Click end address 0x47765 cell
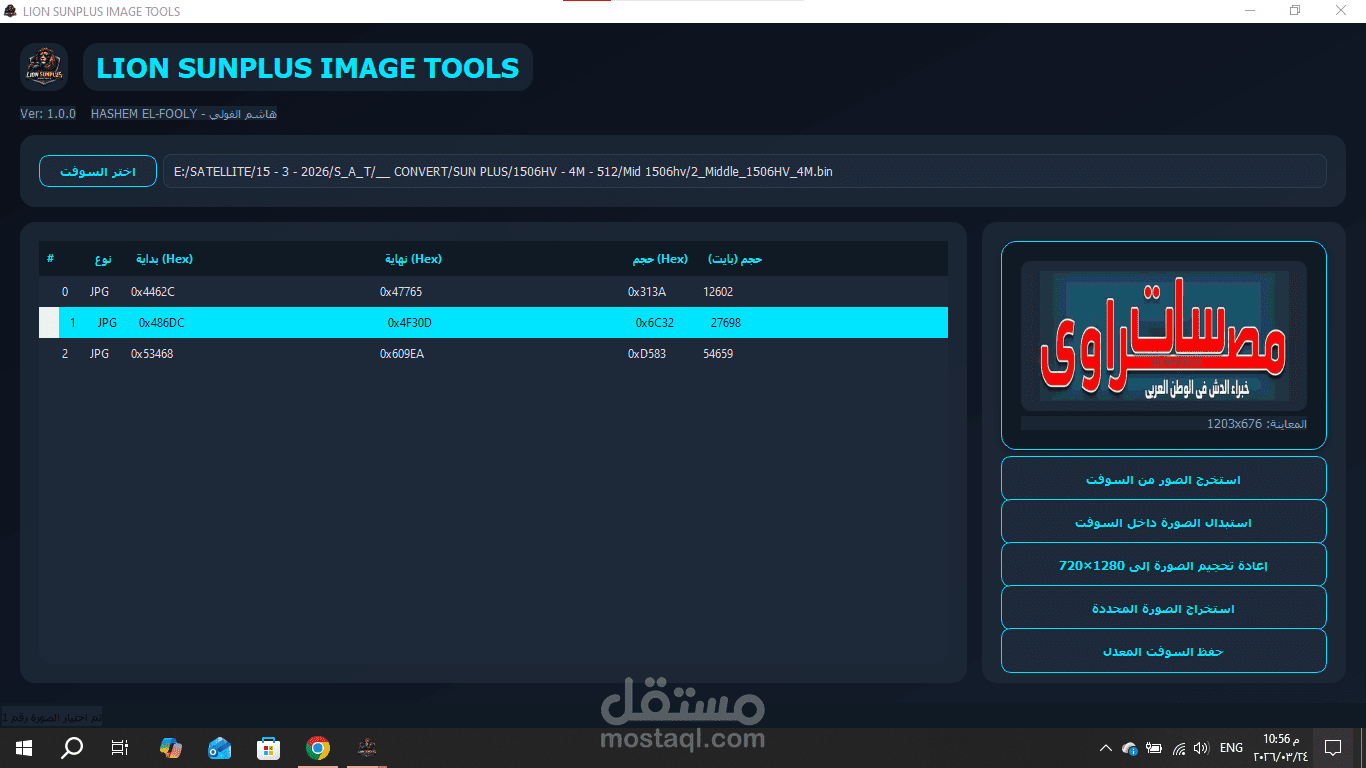 coord(401,292)
